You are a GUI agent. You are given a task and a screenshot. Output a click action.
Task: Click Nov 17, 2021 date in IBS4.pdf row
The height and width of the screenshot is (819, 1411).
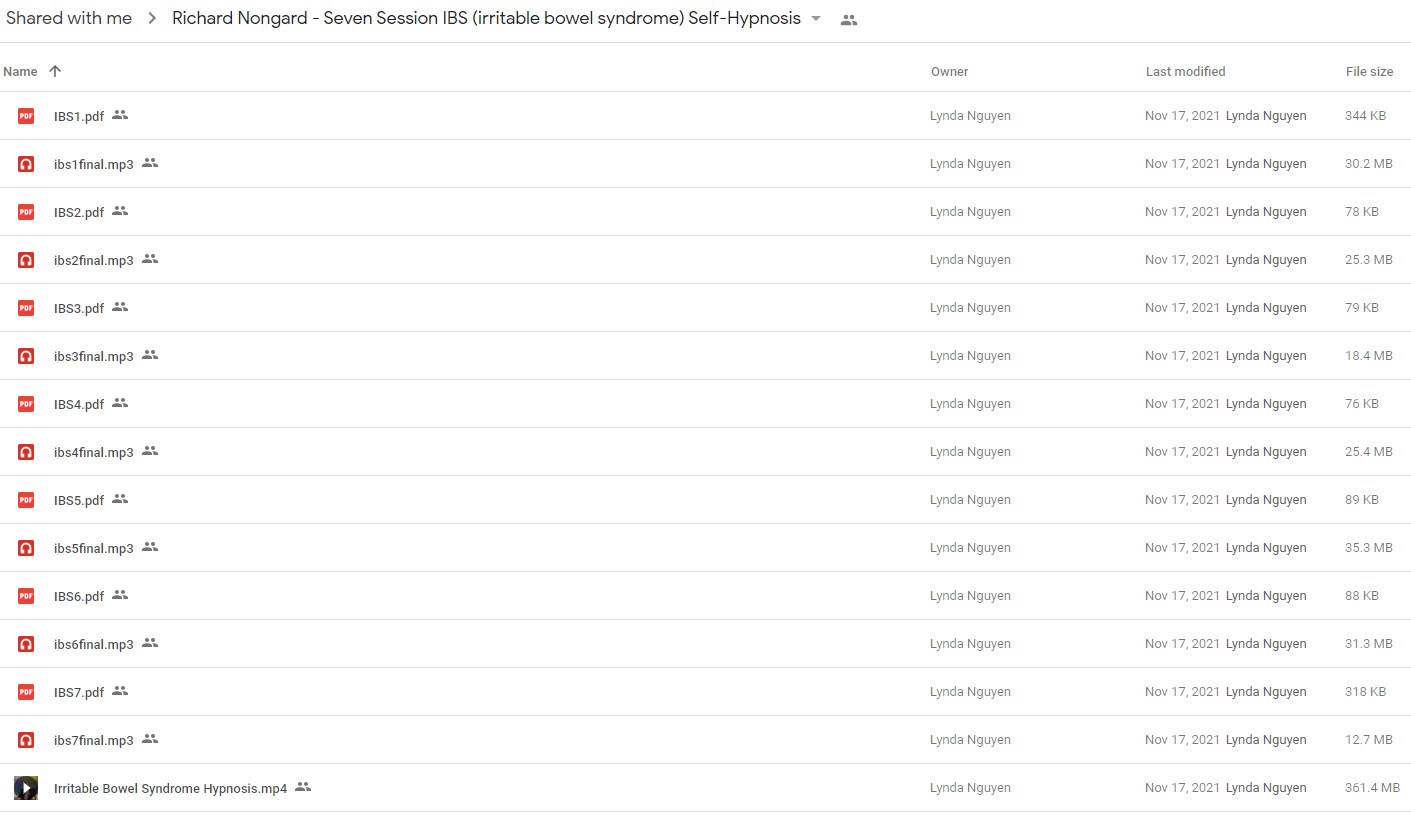click(1182, 404)
